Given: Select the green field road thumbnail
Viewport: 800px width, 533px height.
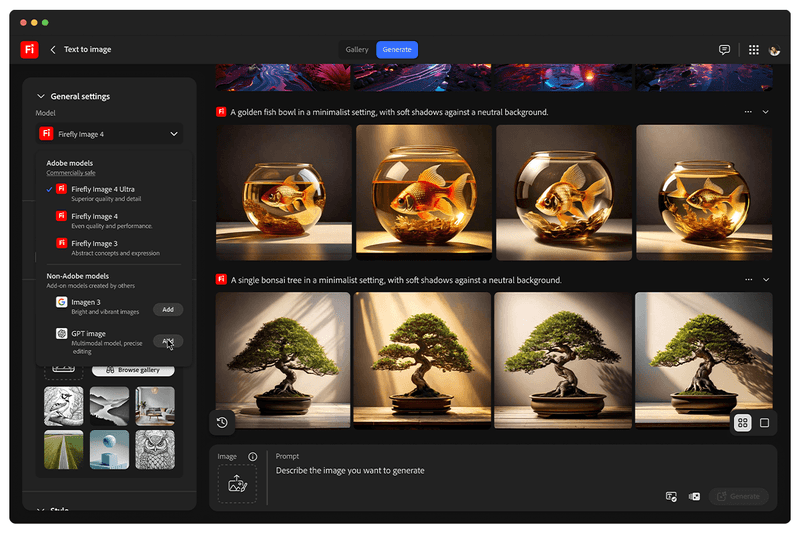Looking at the screenshot, I should click(x=64, y=449).
